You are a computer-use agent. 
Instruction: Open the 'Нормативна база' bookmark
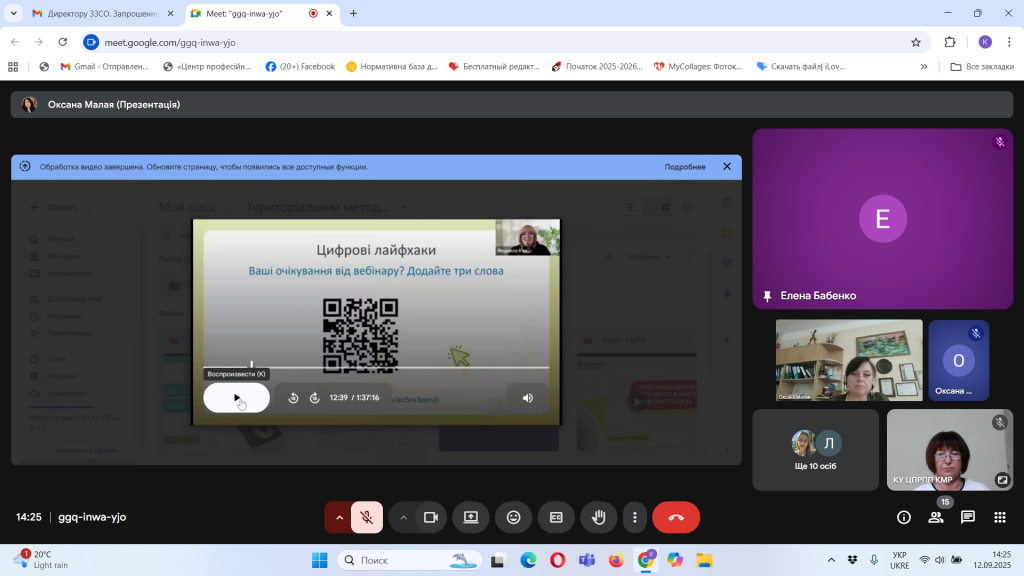392,67
